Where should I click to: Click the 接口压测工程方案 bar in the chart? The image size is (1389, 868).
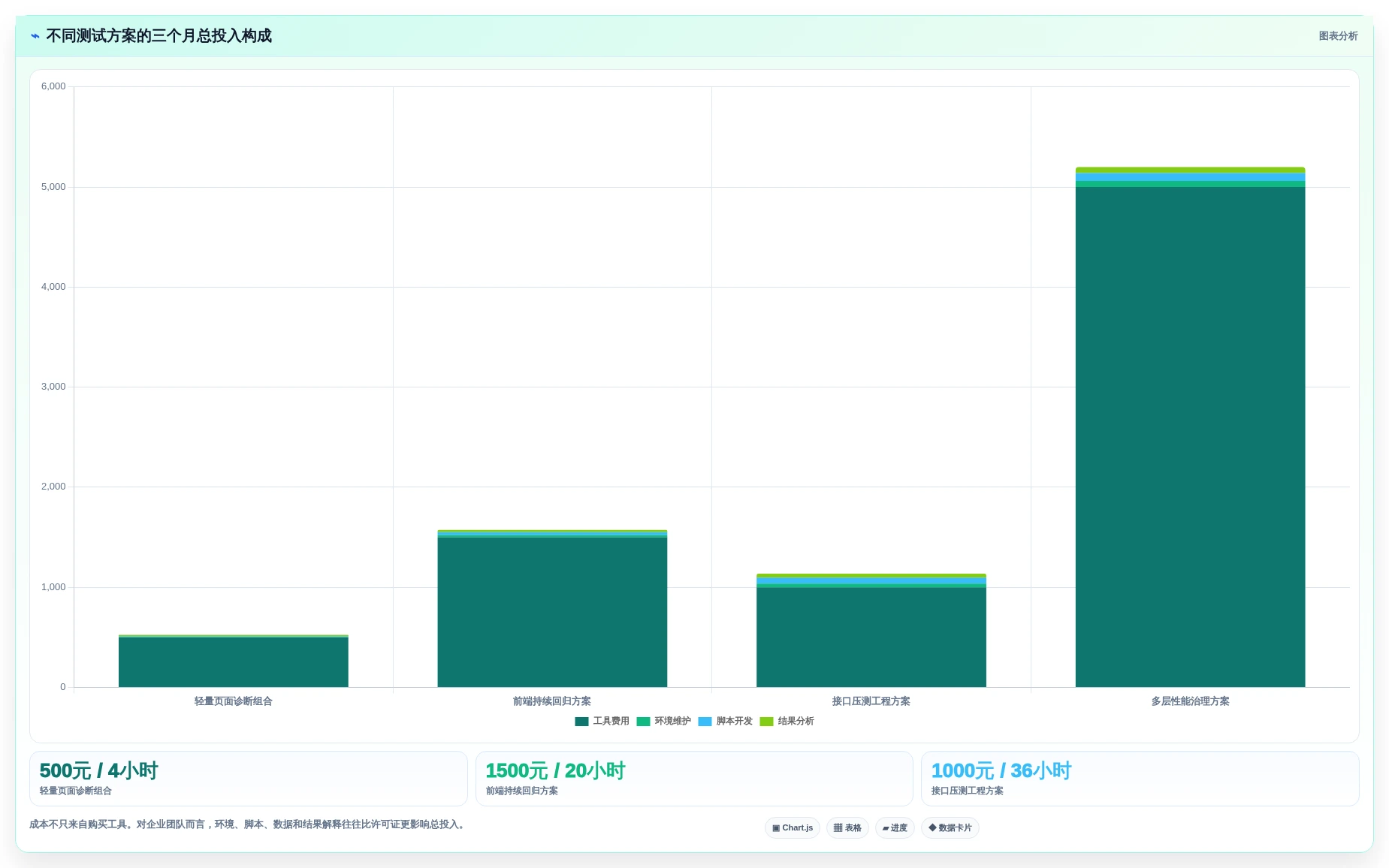pos(871,631)
